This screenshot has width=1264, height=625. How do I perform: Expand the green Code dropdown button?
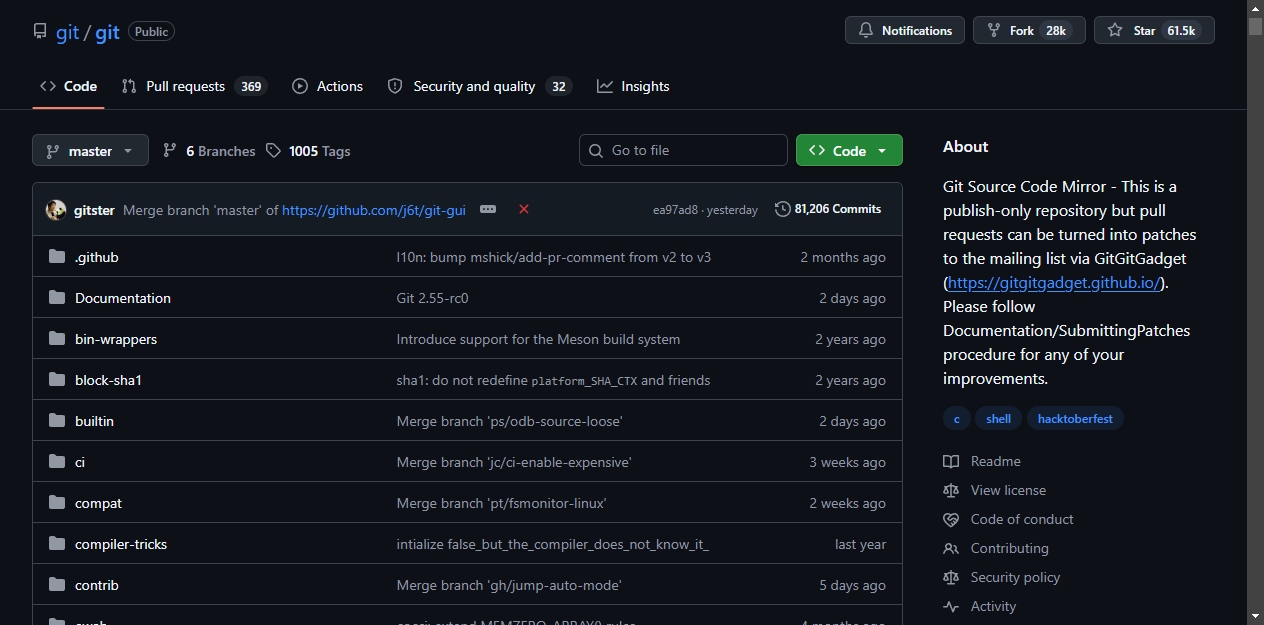click(x=849, y=150)
